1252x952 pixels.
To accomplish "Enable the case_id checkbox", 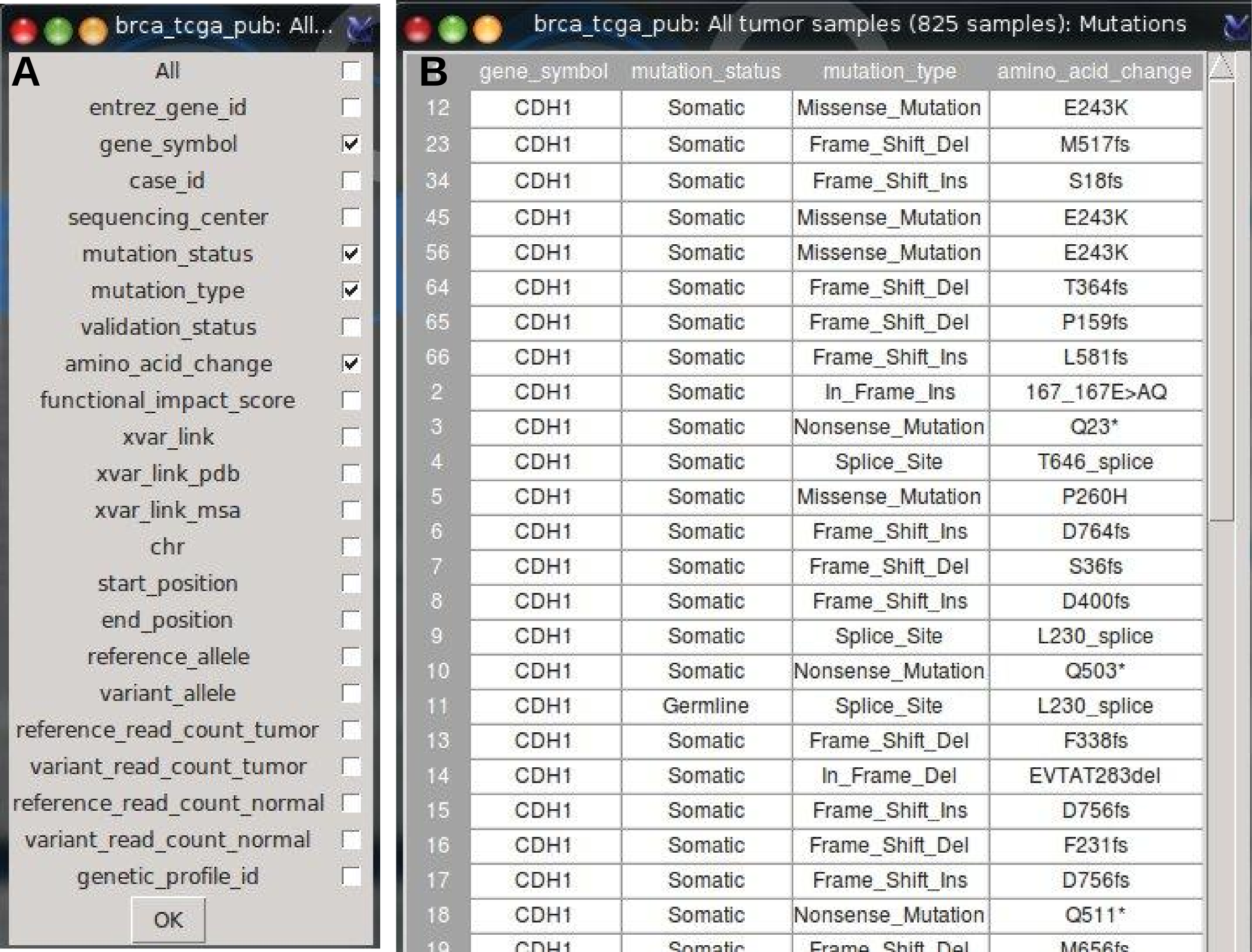I will pyautogui.click(x=351, y=181).
